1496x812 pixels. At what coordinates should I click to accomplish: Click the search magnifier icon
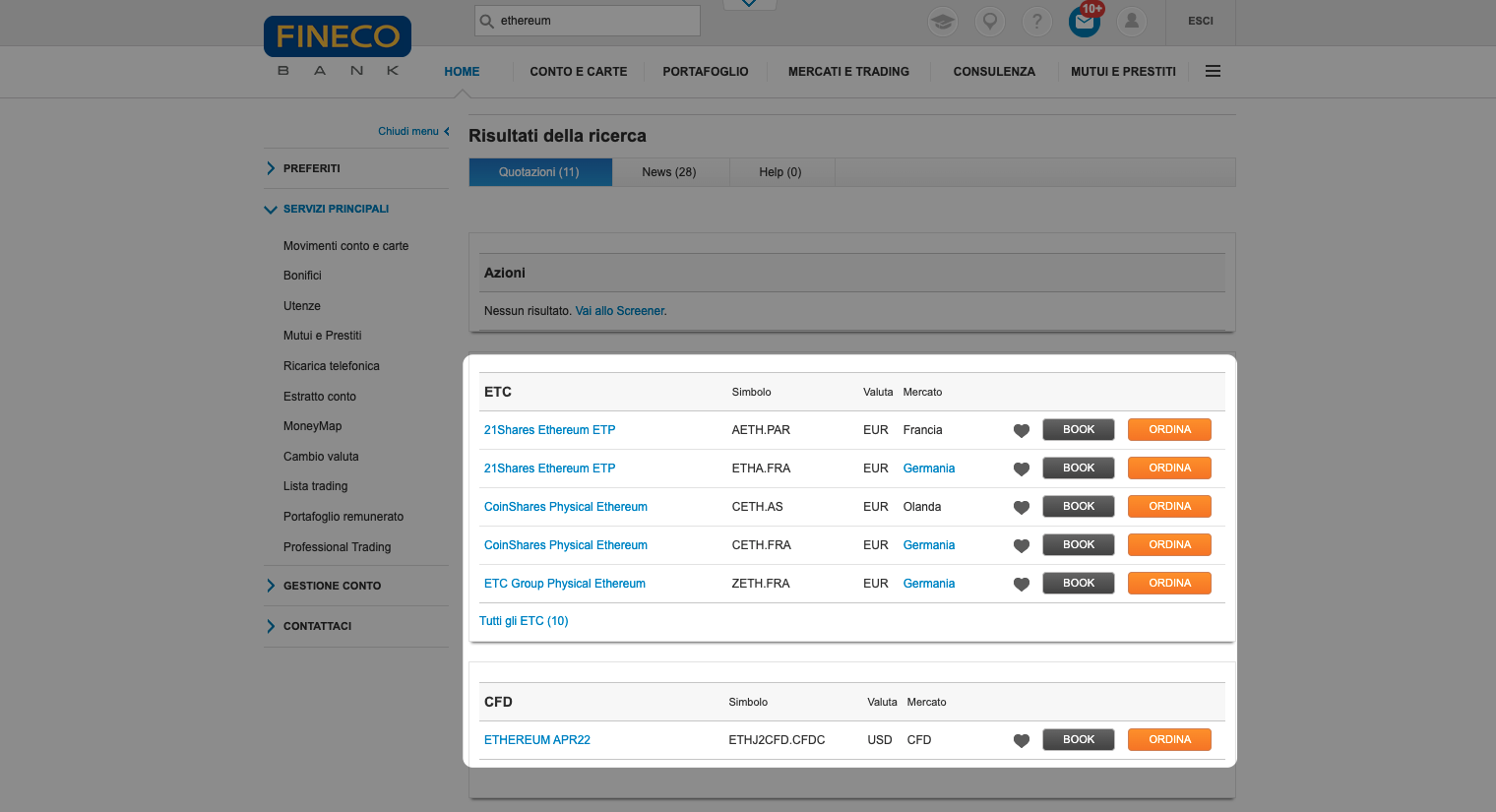tap(486, 21)
